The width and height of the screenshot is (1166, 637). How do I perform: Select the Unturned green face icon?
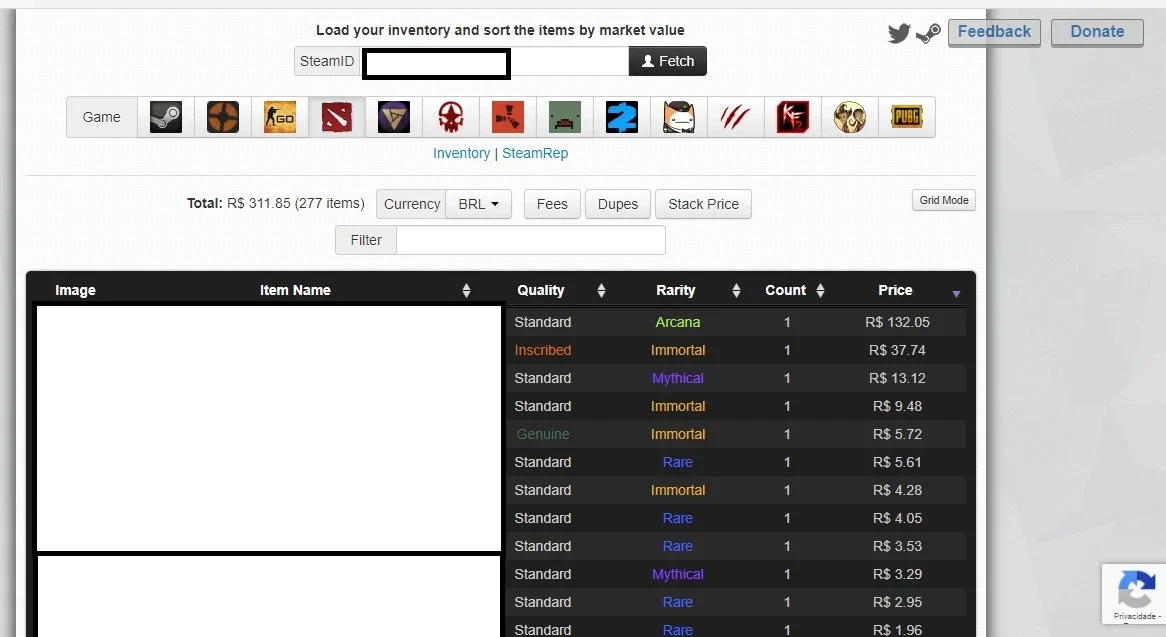coord(565,117)
